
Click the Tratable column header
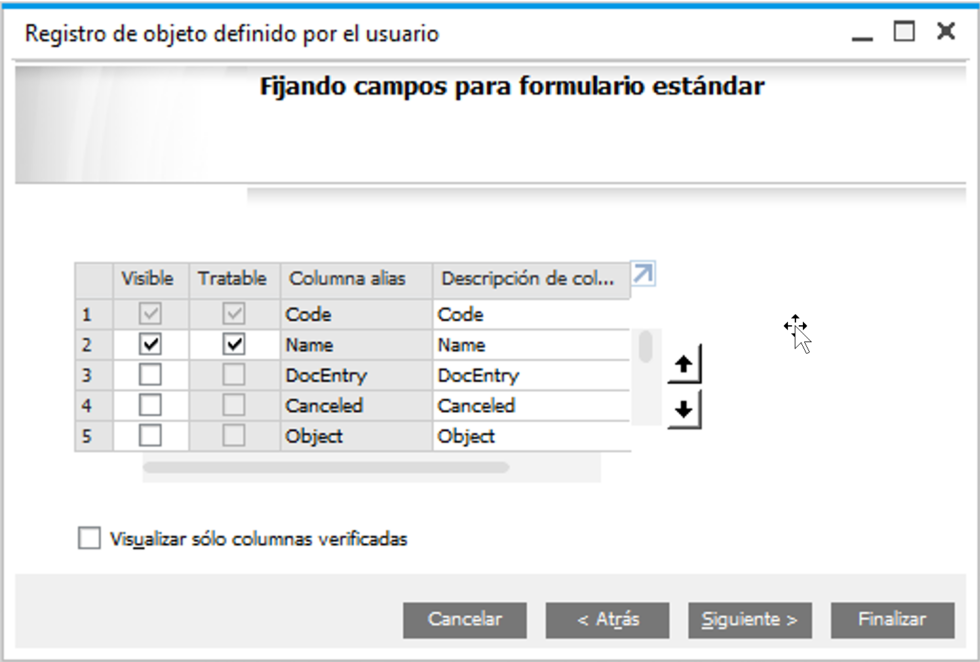(x=234, y=280)
